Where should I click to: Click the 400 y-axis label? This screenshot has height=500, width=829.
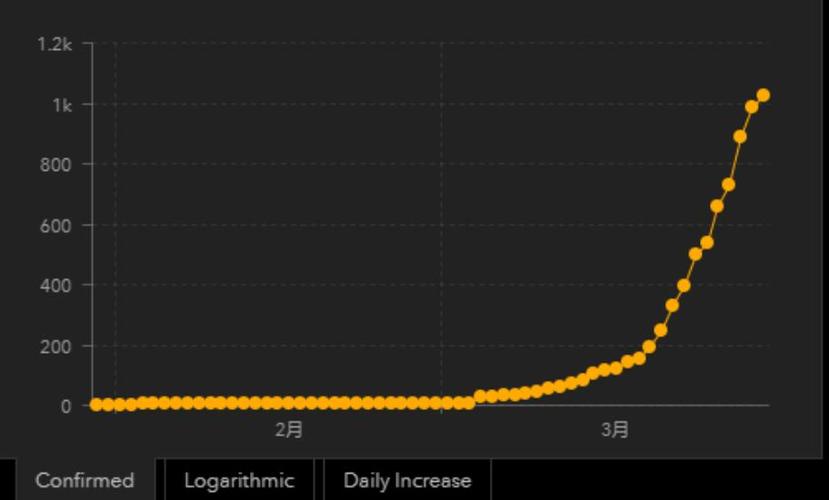click(56, 286)
